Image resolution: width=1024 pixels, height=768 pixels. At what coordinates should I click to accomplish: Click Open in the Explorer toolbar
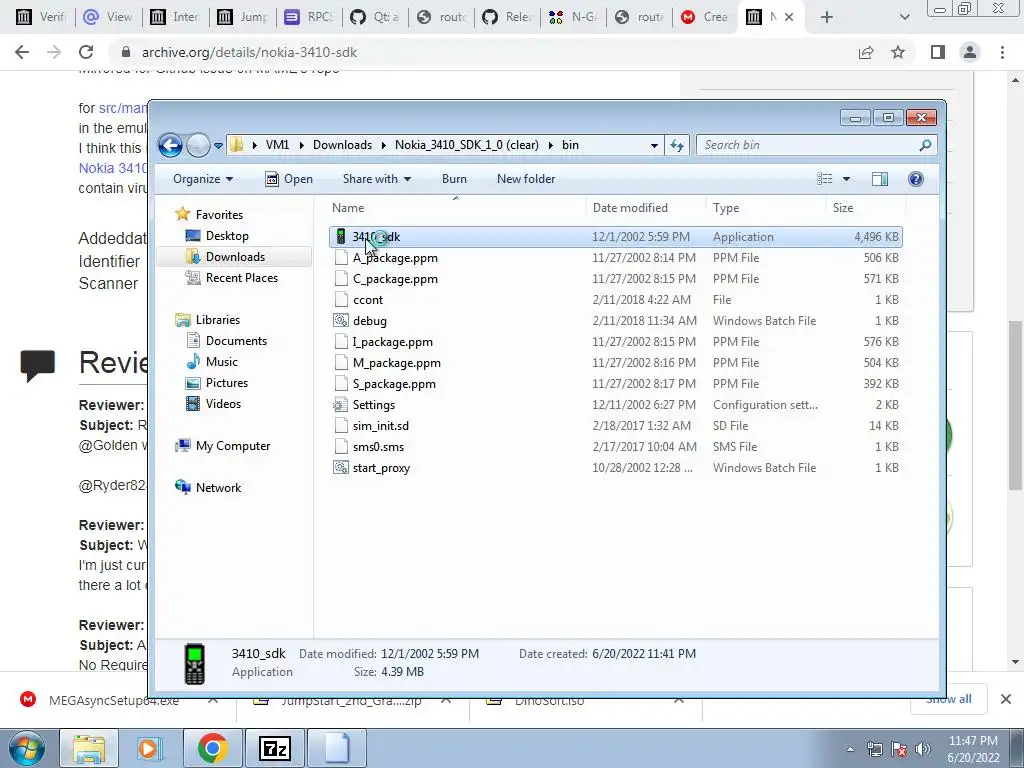pos(289,179)
